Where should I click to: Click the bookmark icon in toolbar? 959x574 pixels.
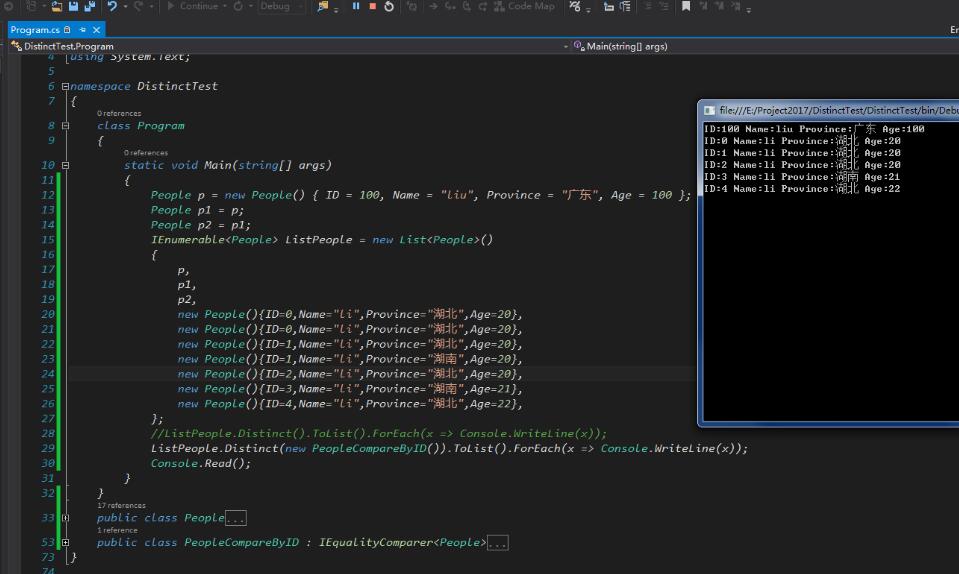[x=686, y=6]
